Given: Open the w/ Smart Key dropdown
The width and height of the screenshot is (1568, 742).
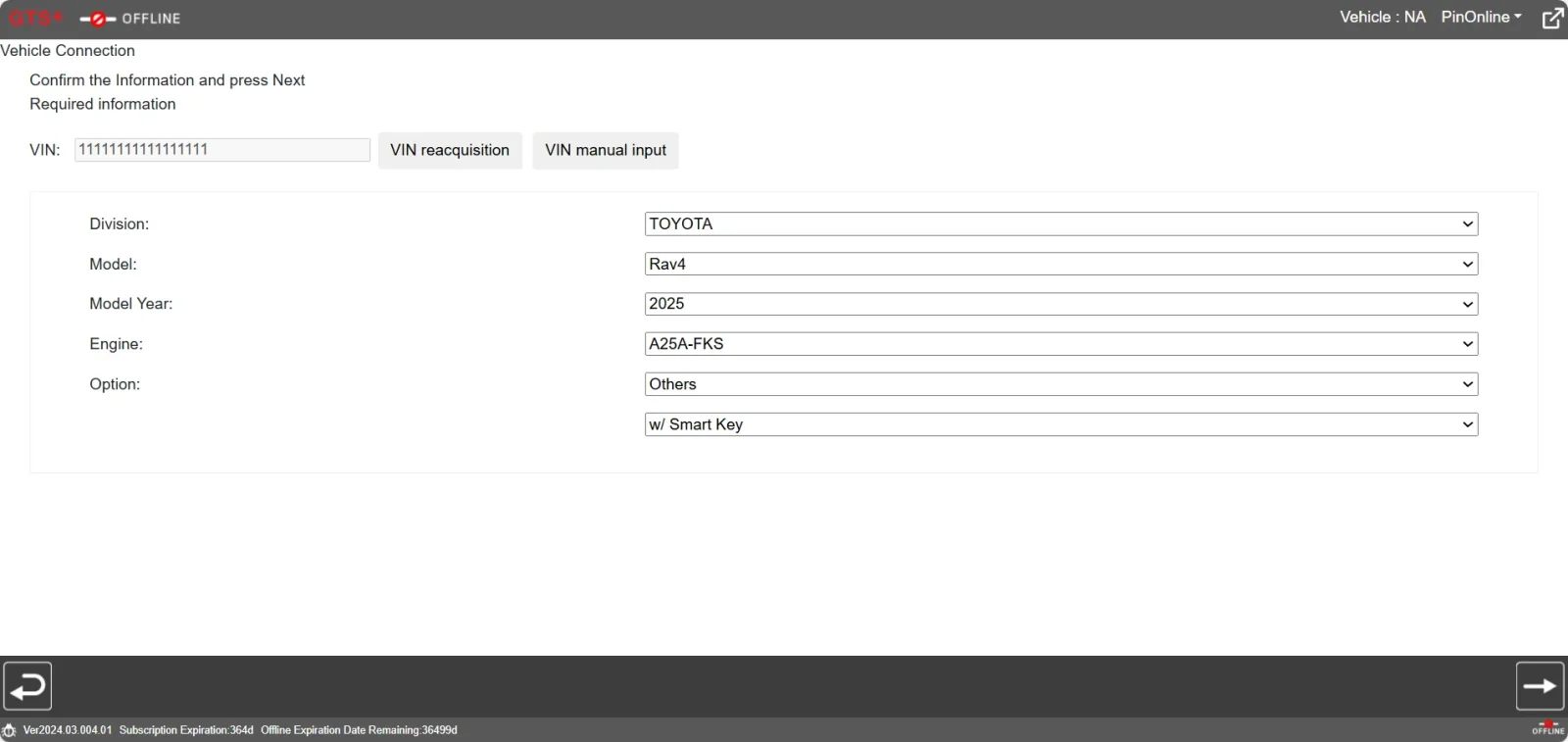Looking at the screenshot, I should pos(1060,424).
